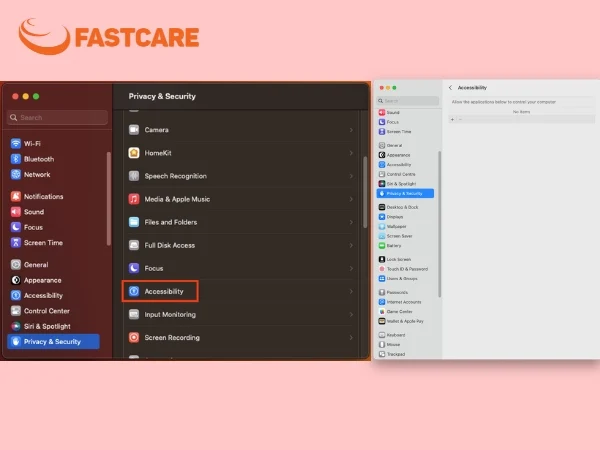Image resolution: width=600 pixels, height=450 pixels.
Task: Click the Lock Screen icon in light window
Action: click(x=382, y=259)
